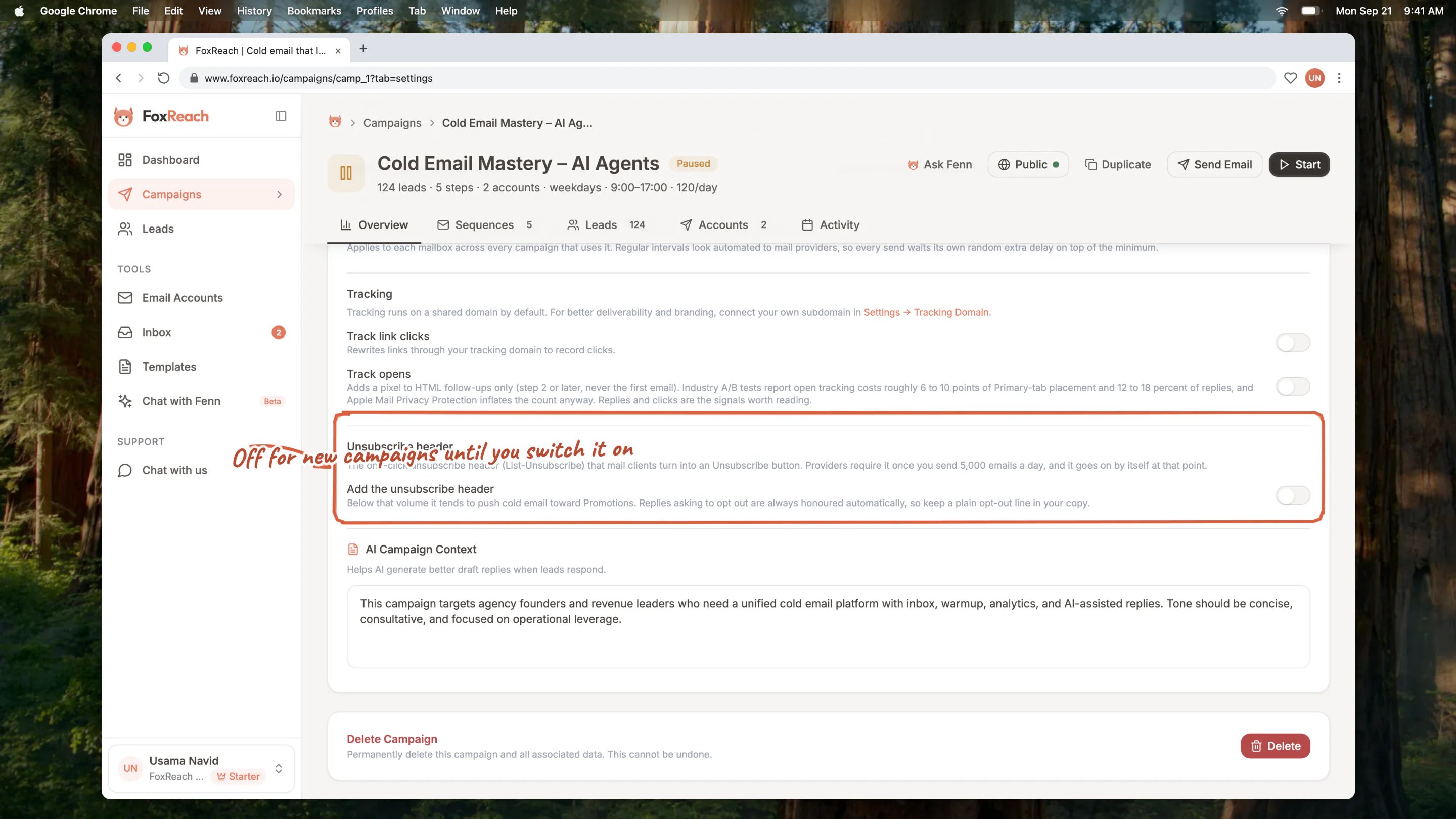Click the date and time in menu bar
Screen dimensions: 1456x819
[1389, 11]
